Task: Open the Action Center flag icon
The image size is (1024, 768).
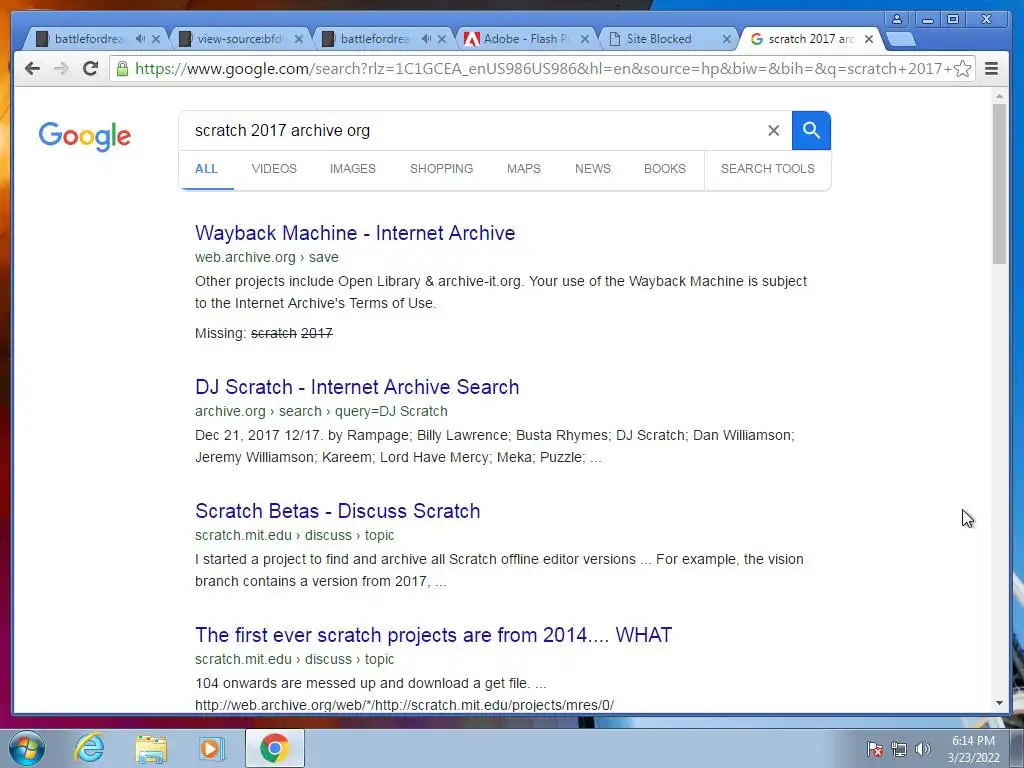Action: coord(875,749)
